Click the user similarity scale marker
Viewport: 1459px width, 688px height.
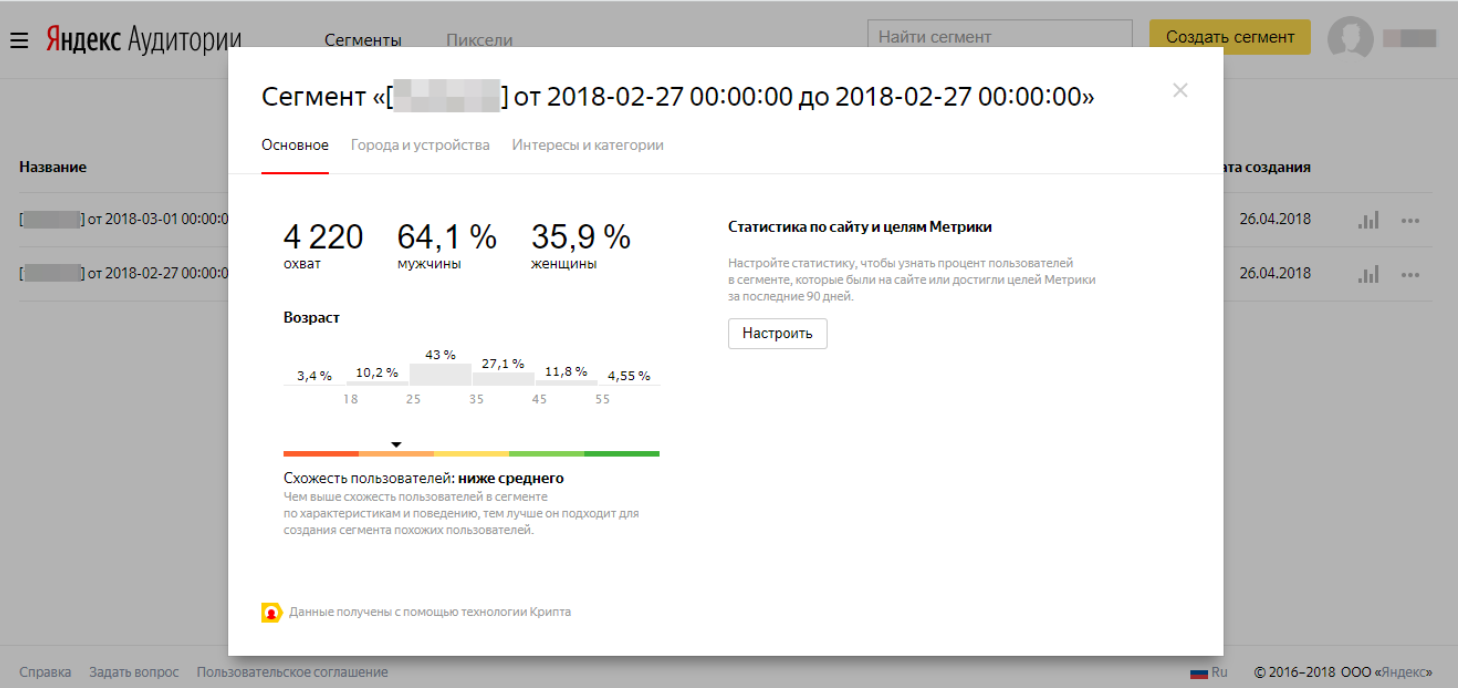point(396,444)
